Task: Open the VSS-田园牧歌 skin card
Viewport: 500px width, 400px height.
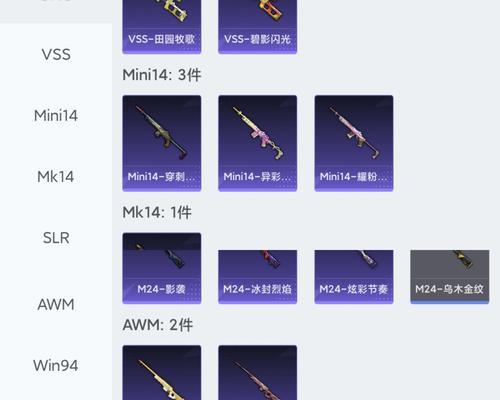Action: point(162,27)
